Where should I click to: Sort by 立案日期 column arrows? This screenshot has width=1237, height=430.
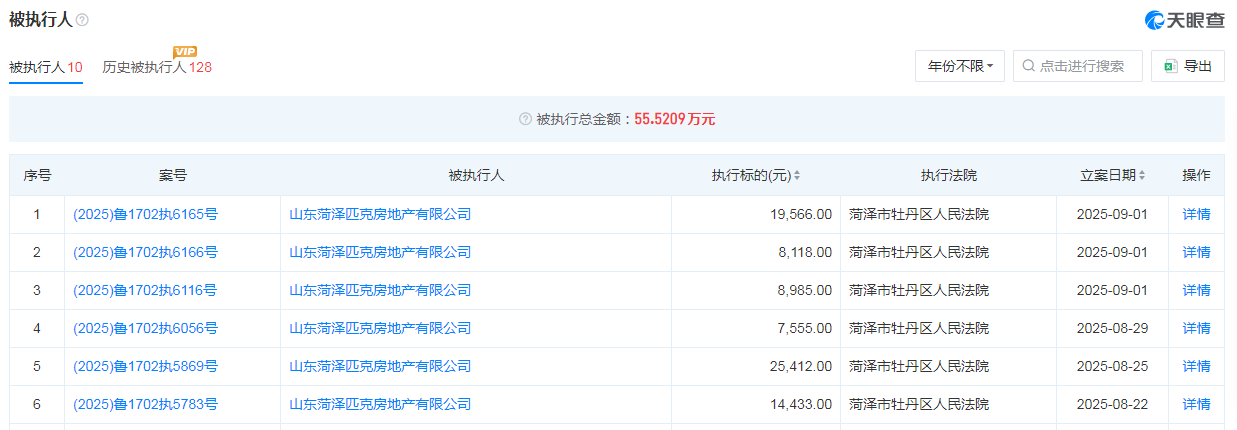(x=1142, y=175)
